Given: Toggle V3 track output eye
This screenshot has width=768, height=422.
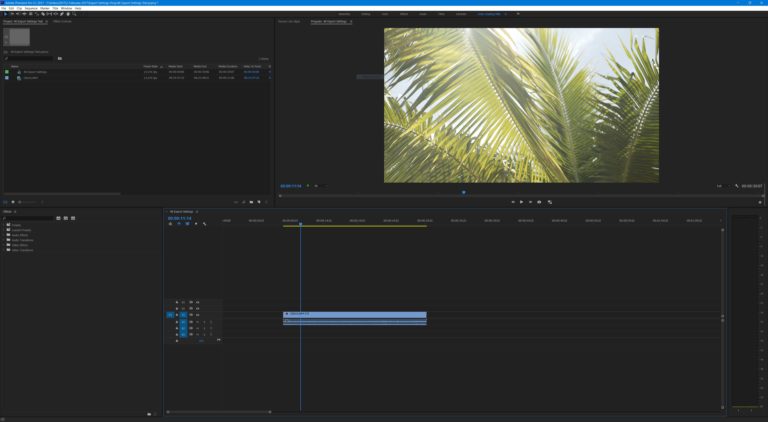Looking at the screenshot, I should click(x=197, y=302).
